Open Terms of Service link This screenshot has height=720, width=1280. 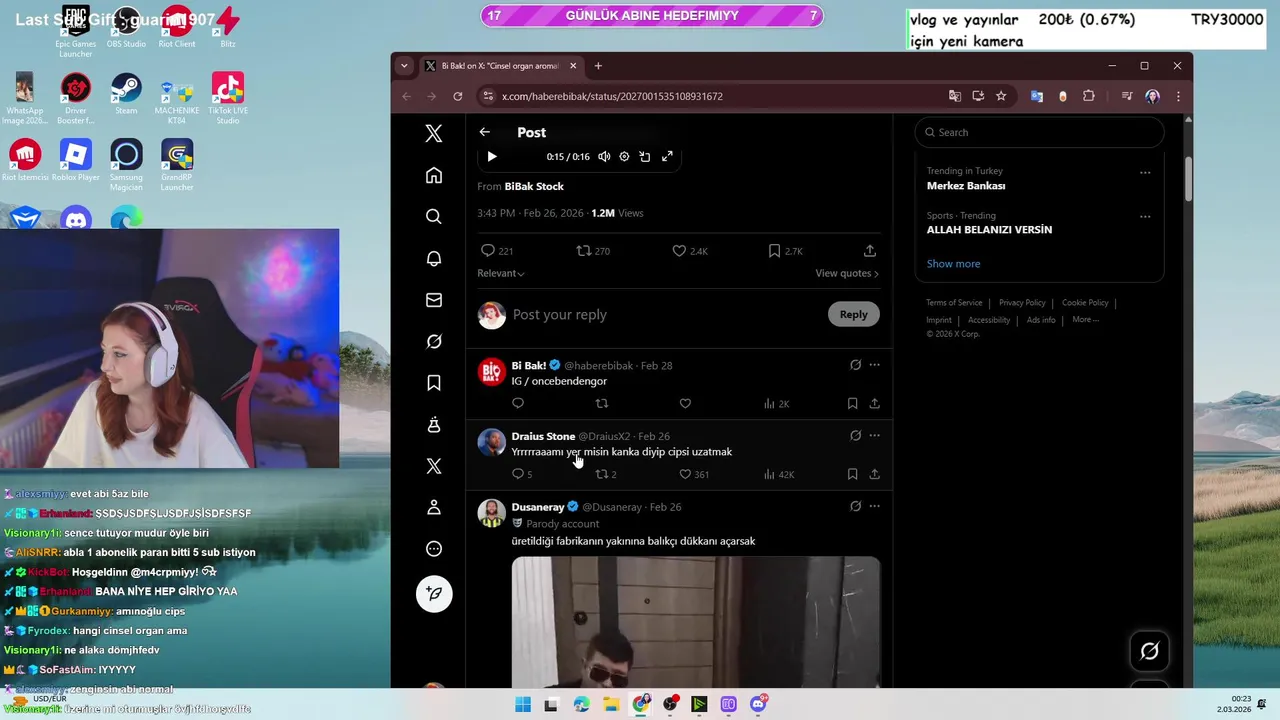(954, 303)
